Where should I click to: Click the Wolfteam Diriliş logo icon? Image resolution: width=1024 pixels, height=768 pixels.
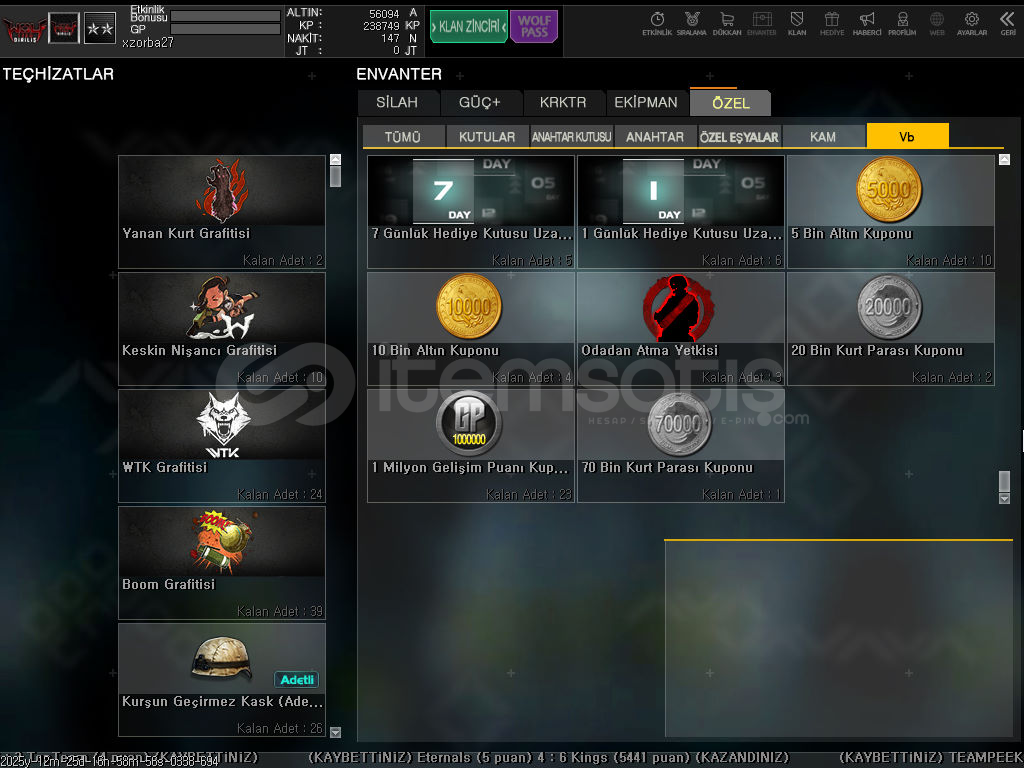pyautogui.click(x=24, y=29)
